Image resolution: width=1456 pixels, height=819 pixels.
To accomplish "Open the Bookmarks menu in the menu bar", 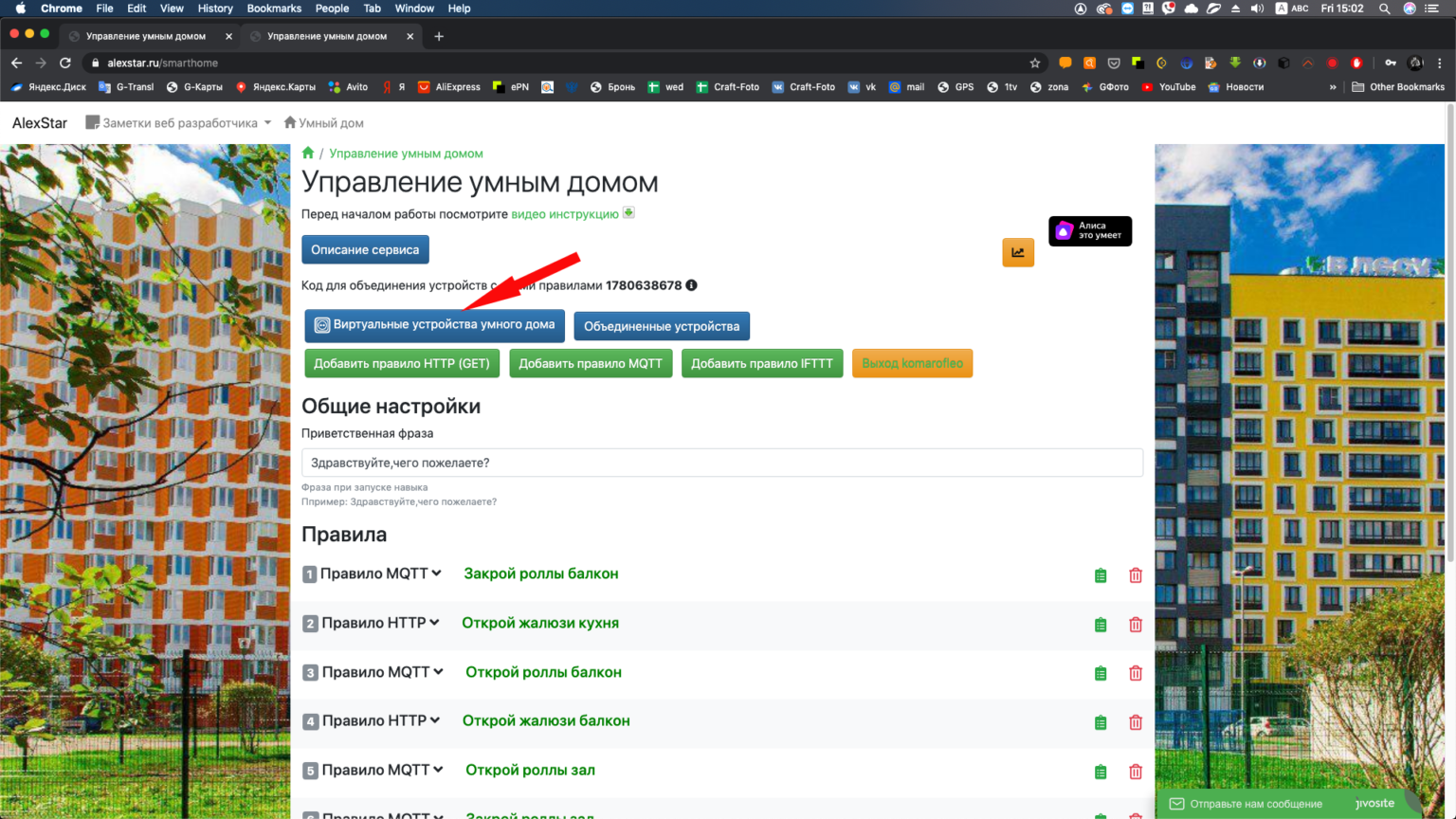I will pos(274,9).
